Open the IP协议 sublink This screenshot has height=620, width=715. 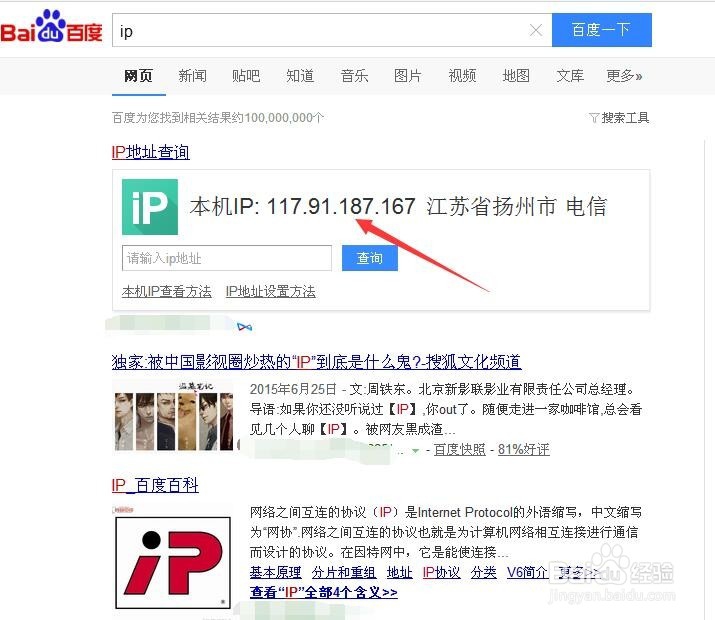[x=441, y=572]
